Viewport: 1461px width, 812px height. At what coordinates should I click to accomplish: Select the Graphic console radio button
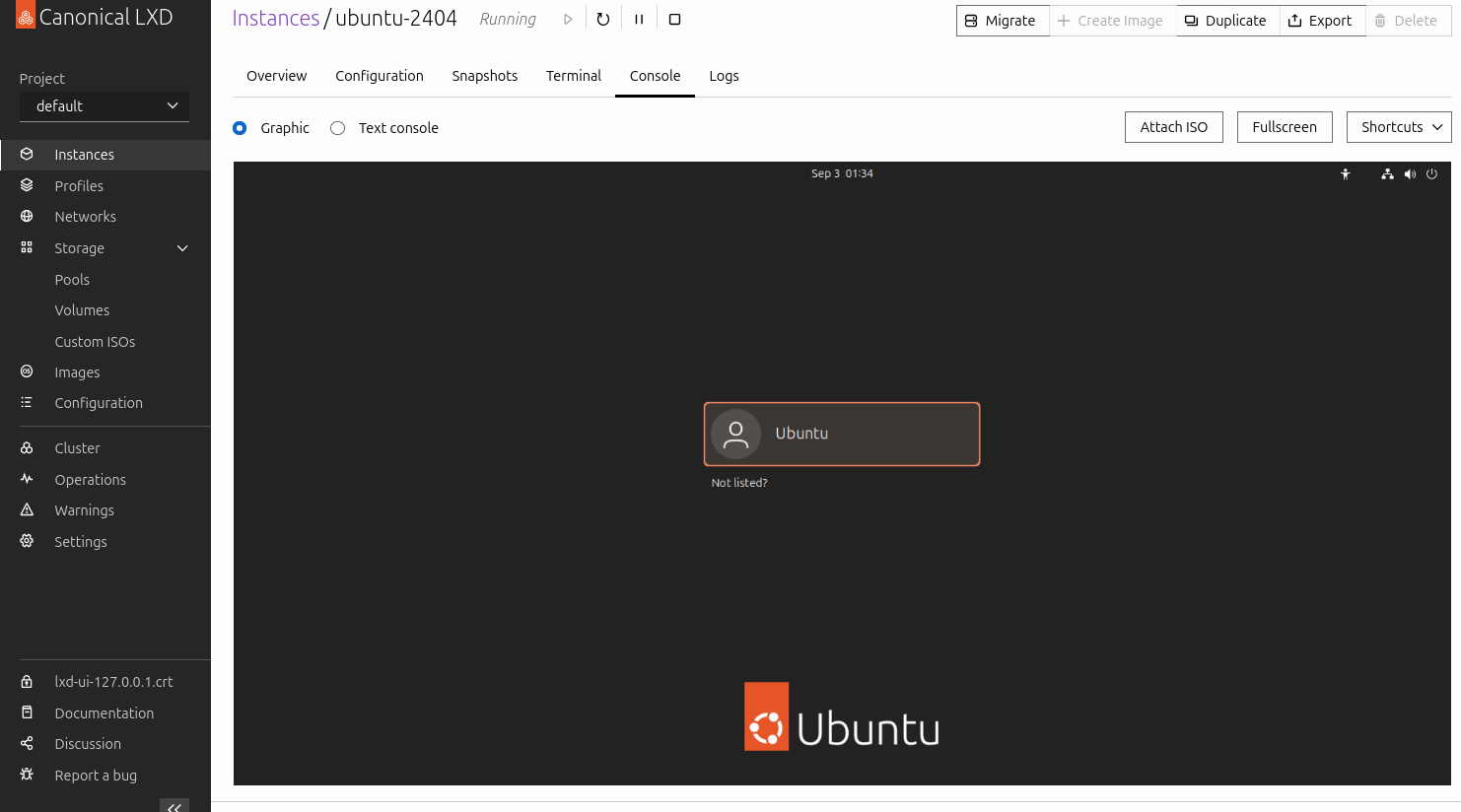tap(240, 128)
